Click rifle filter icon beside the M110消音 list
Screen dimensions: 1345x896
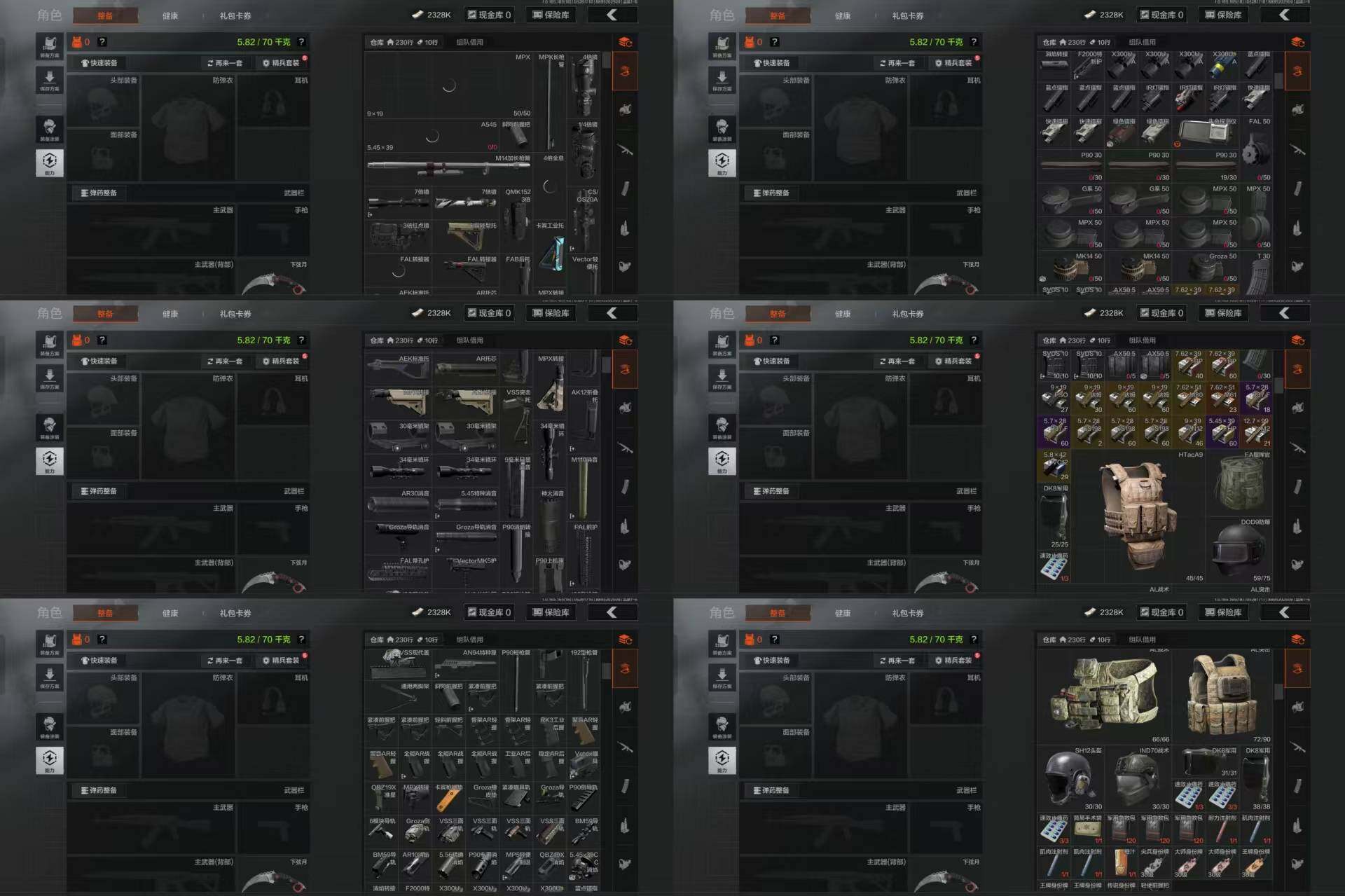pyautogui.click(x=625, y=448)
